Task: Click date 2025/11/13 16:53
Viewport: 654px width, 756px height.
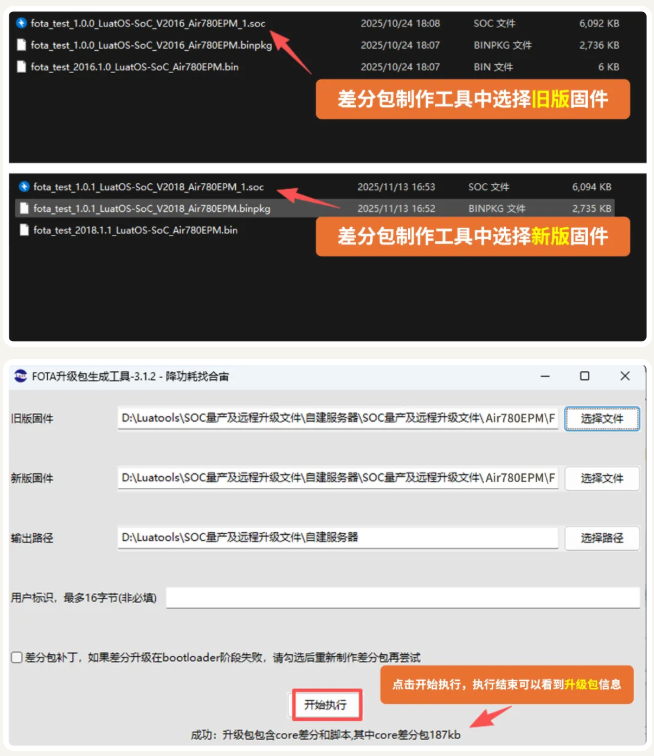Action: [x=396, y=187]
